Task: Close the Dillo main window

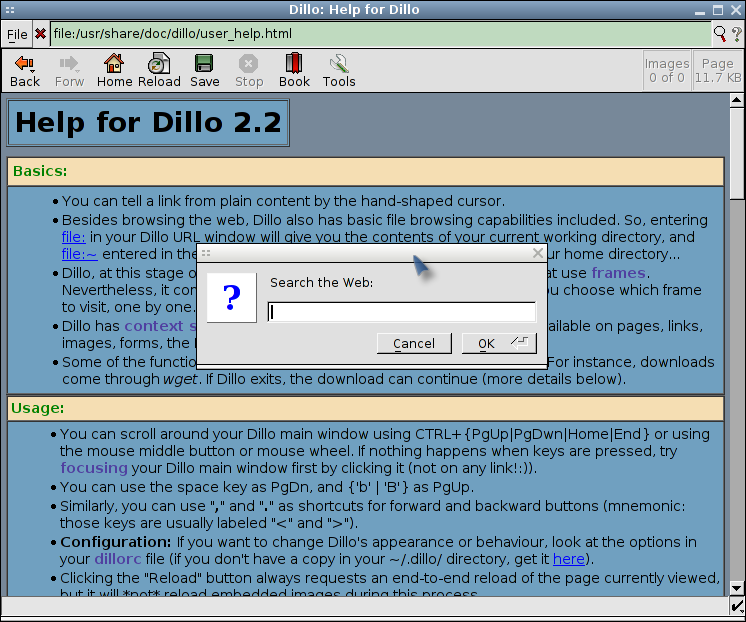Action: pyautogui.click(x=736, y=10)
